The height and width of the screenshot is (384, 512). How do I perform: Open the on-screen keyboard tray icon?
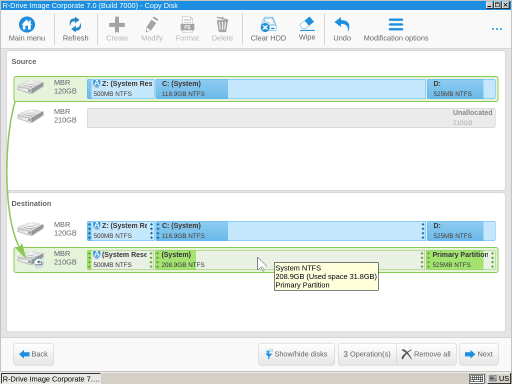pos(477,379)
